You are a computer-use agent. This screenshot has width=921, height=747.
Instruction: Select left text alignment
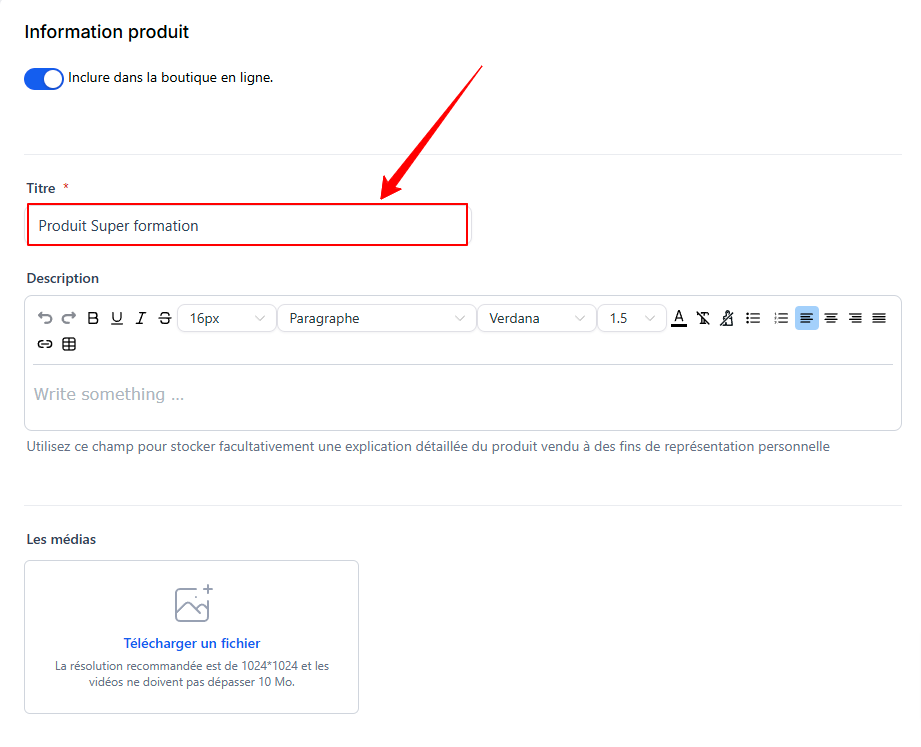pos(806,318)
